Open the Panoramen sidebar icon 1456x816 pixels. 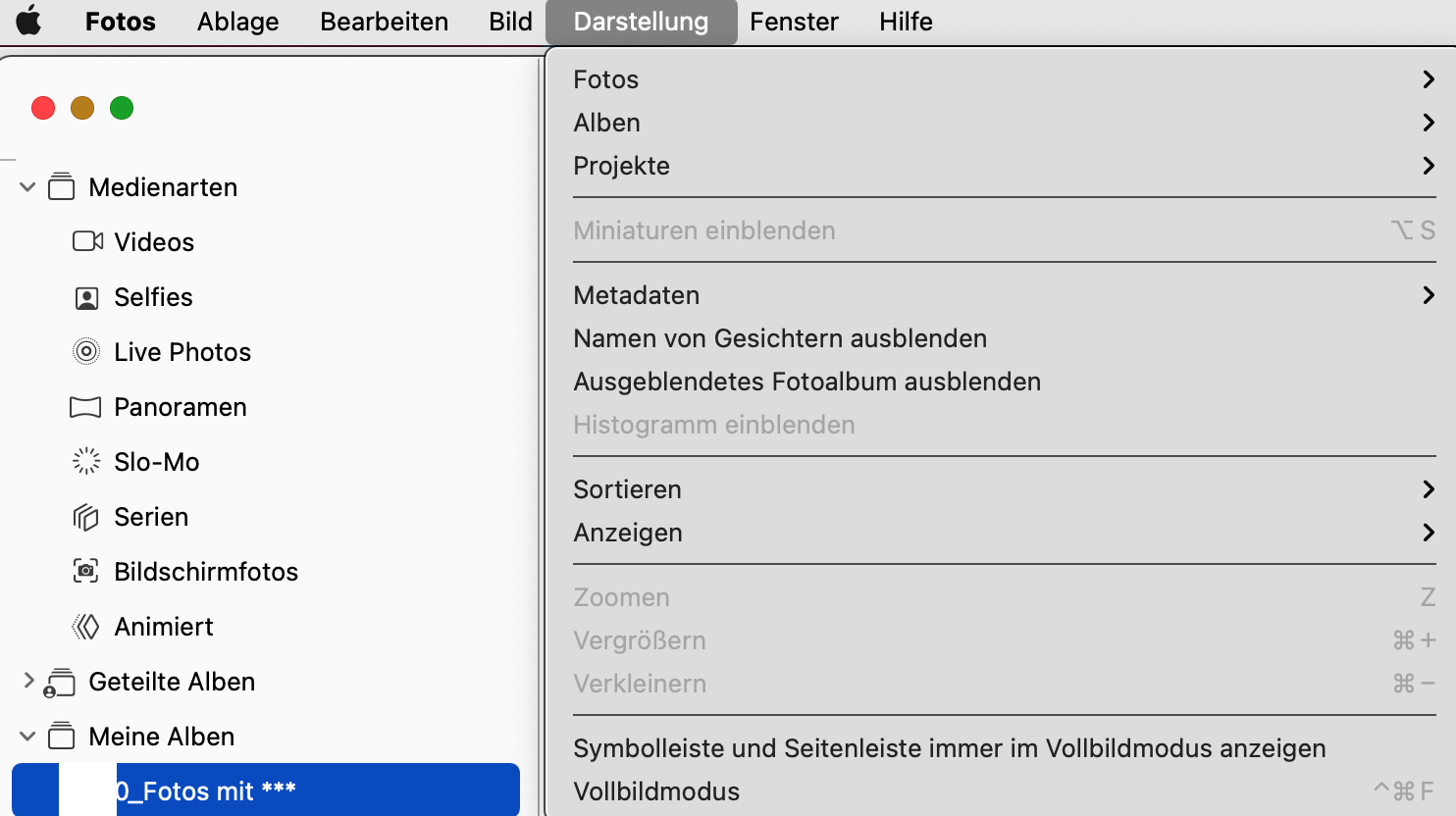click(x=86, y=407)
